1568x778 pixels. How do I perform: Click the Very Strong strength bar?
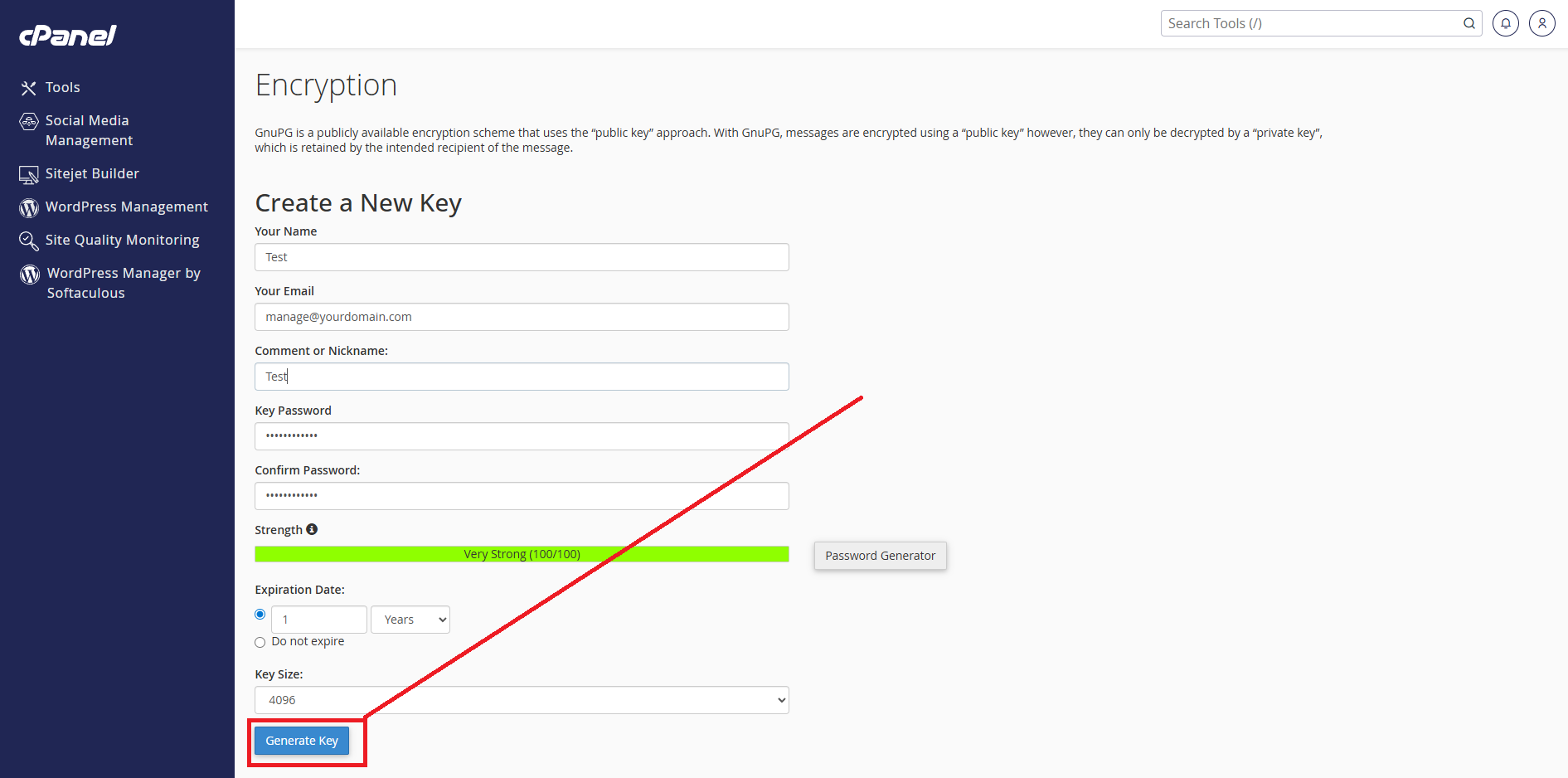(x=522, y=554)
